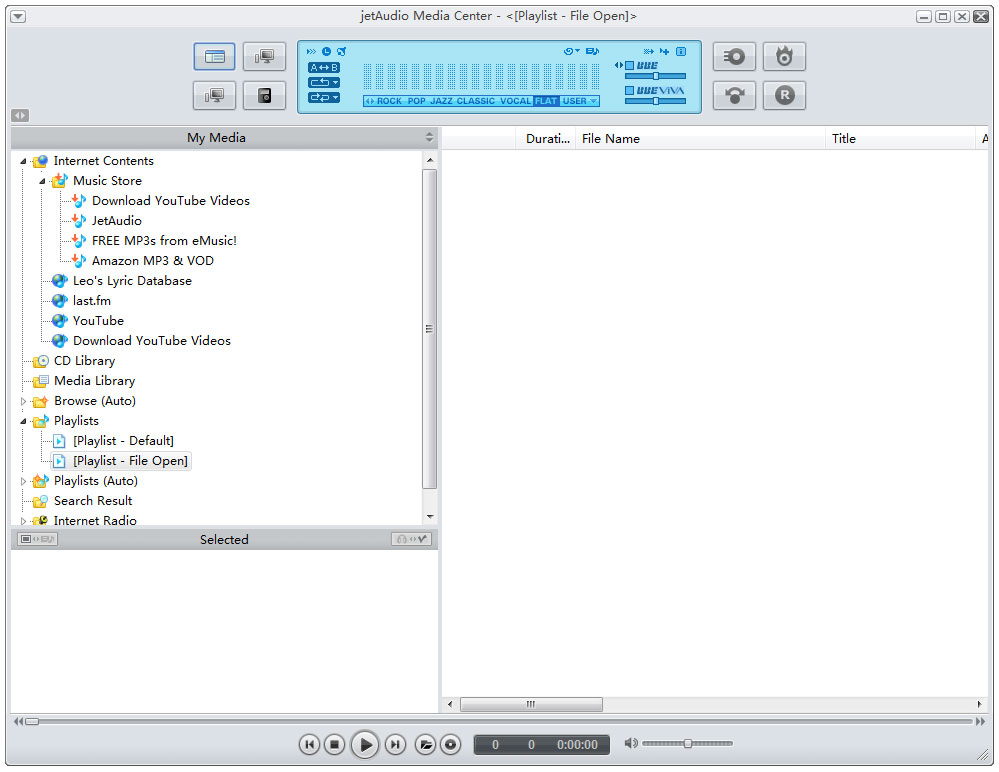Image resolution: width=999 pixels, height=772 pixels.
Task: Click the File Name column header
Action: 610,138
